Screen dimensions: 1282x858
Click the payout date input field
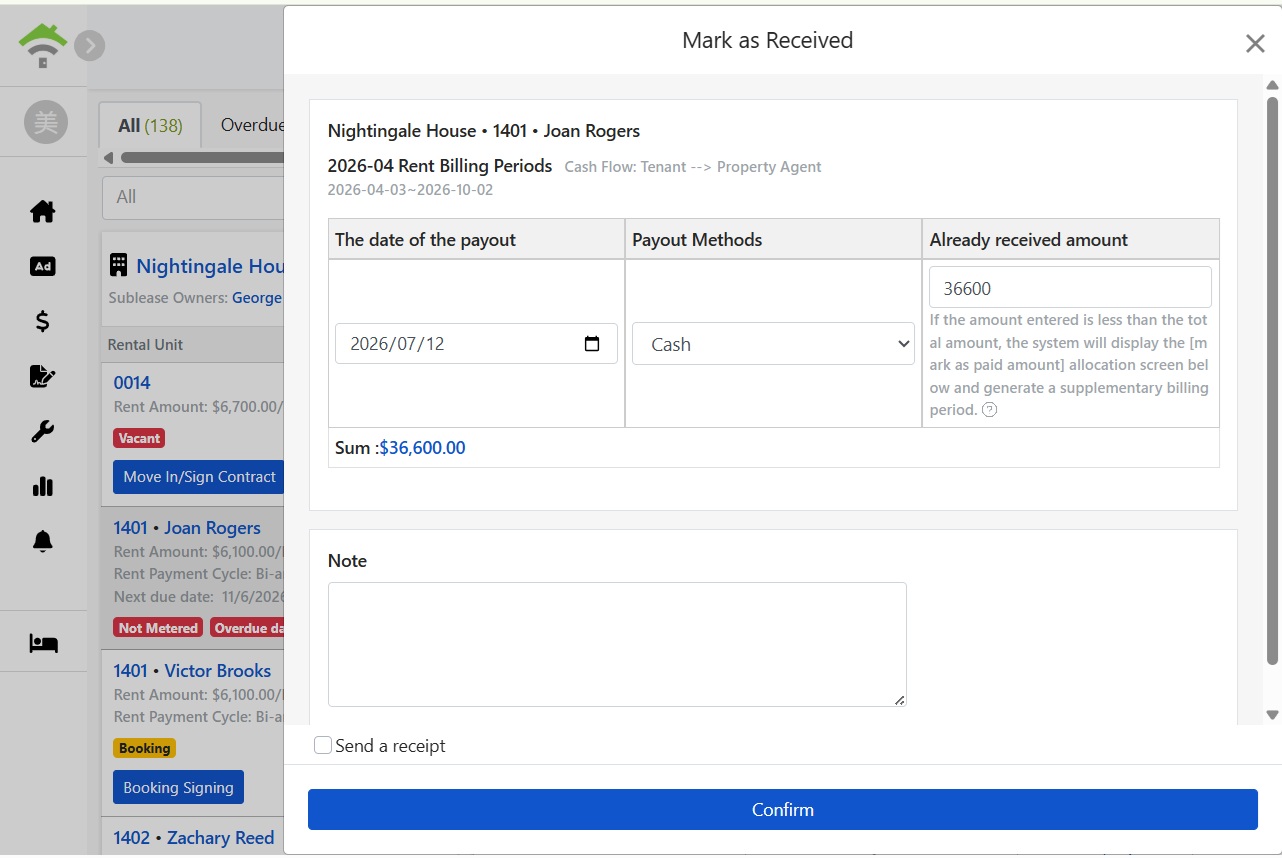tap(476, 344)
